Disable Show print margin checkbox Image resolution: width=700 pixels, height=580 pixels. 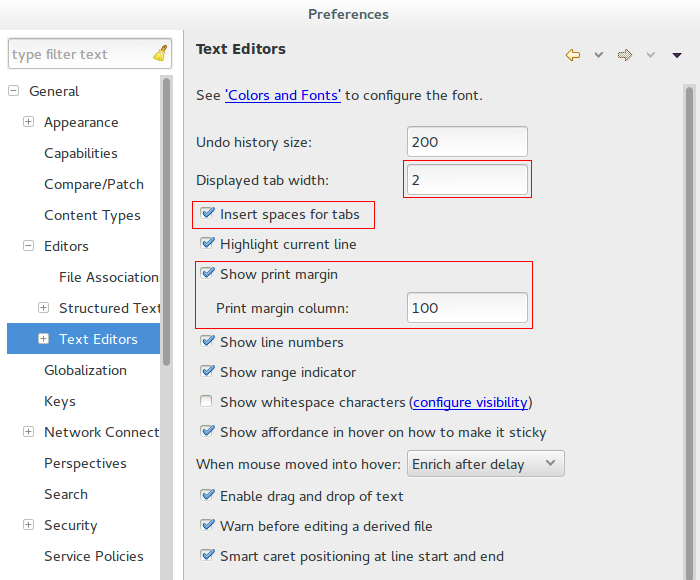click(207, 273)
